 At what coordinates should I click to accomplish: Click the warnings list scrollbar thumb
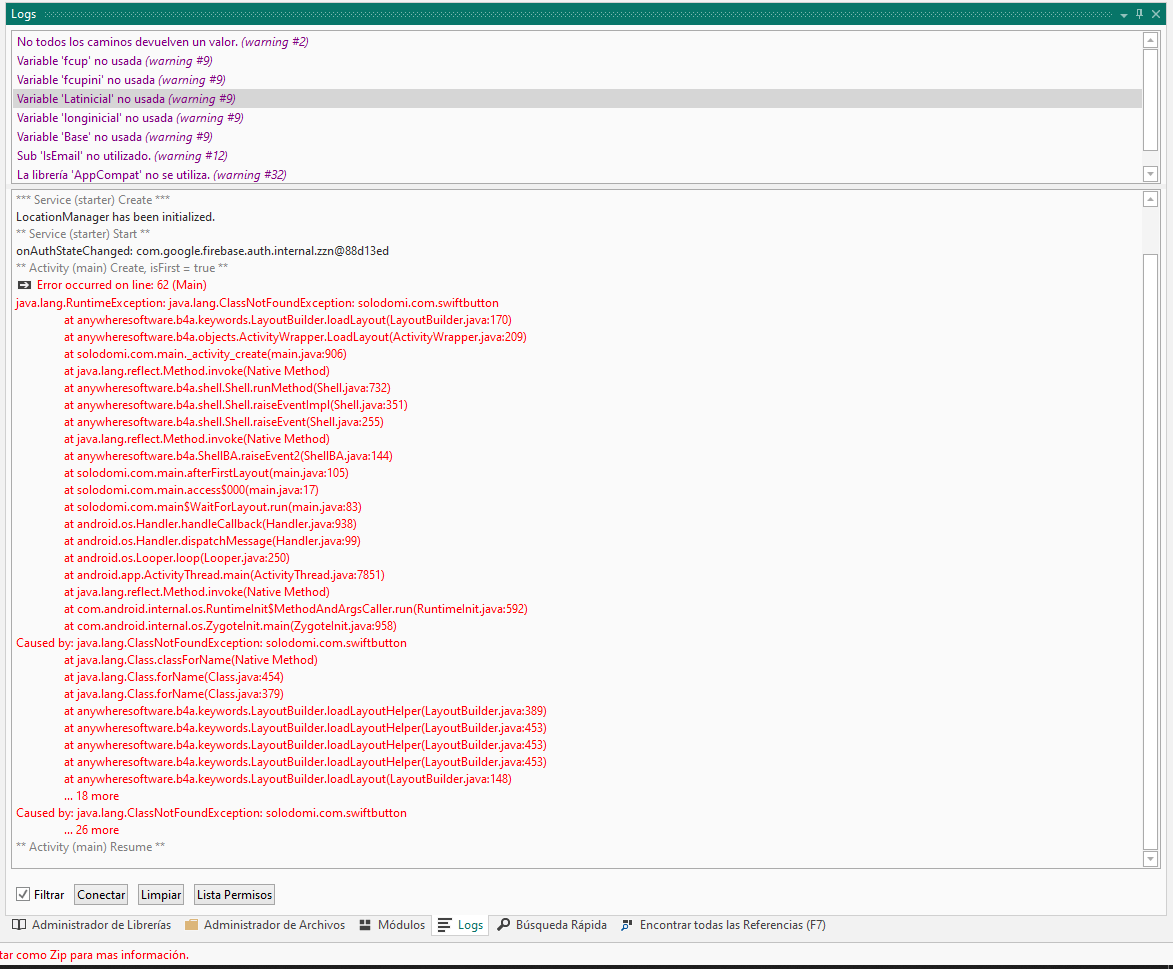coord(1151,100)
